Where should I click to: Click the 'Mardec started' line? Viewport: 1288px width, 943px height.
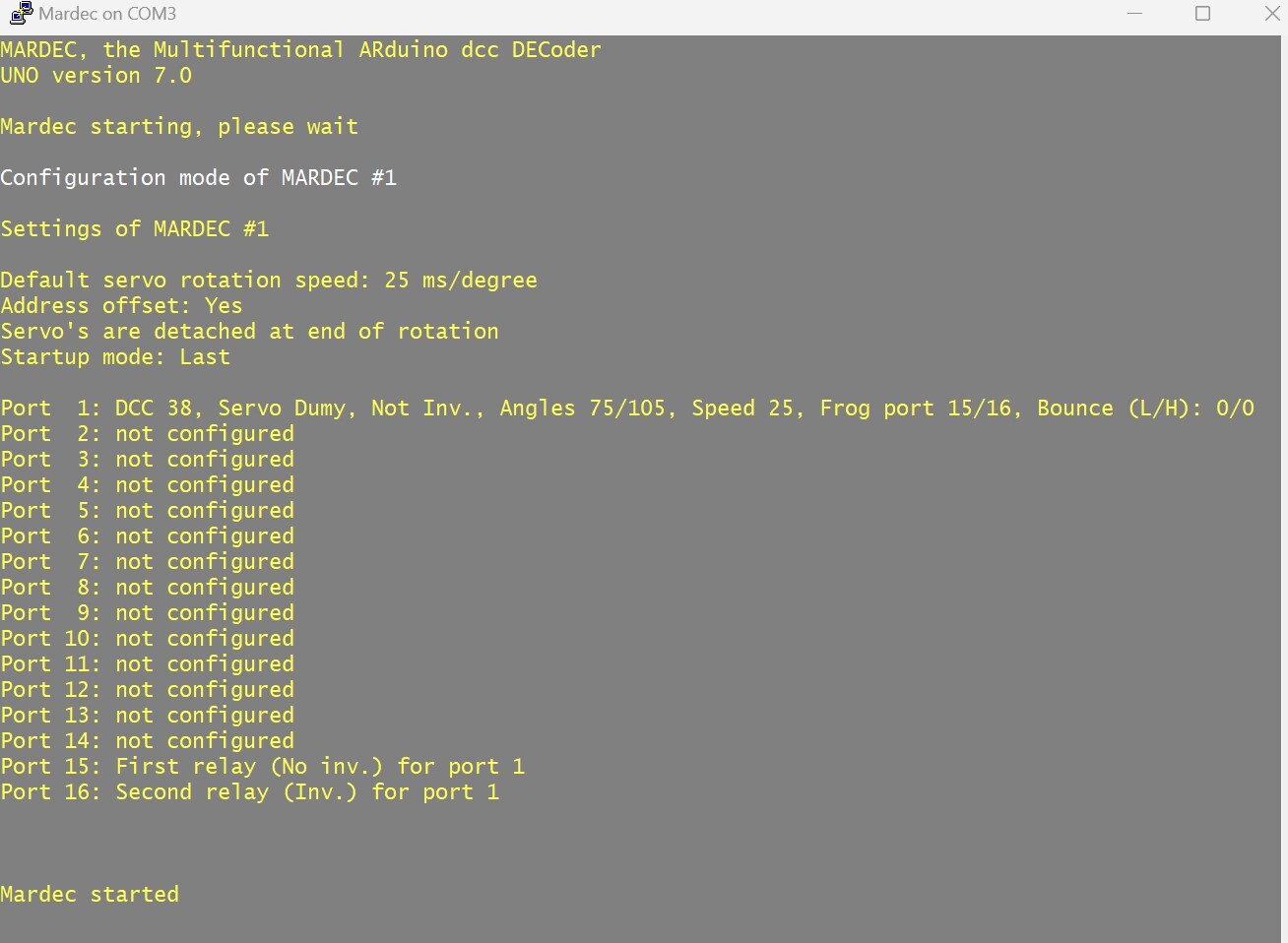[90, 895]
